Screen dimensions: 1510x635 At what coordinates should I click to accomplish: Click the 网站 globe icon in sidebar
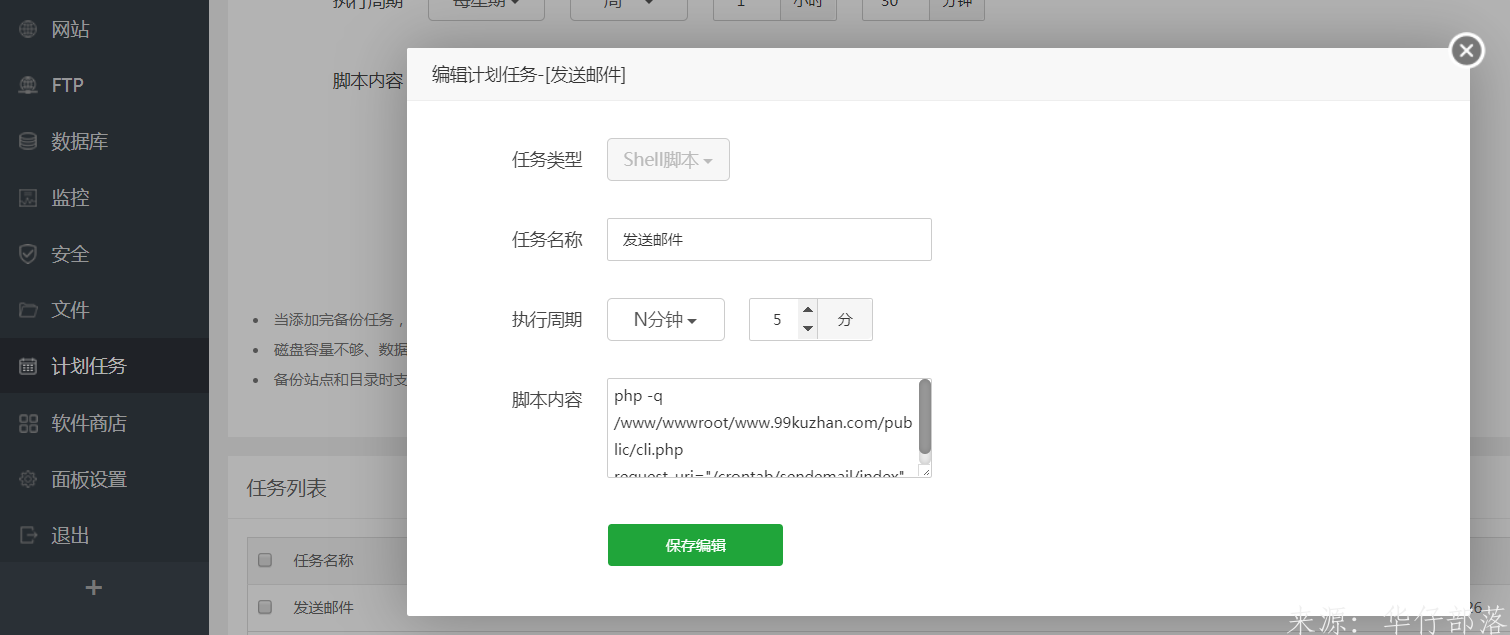(x=28, y=29)
